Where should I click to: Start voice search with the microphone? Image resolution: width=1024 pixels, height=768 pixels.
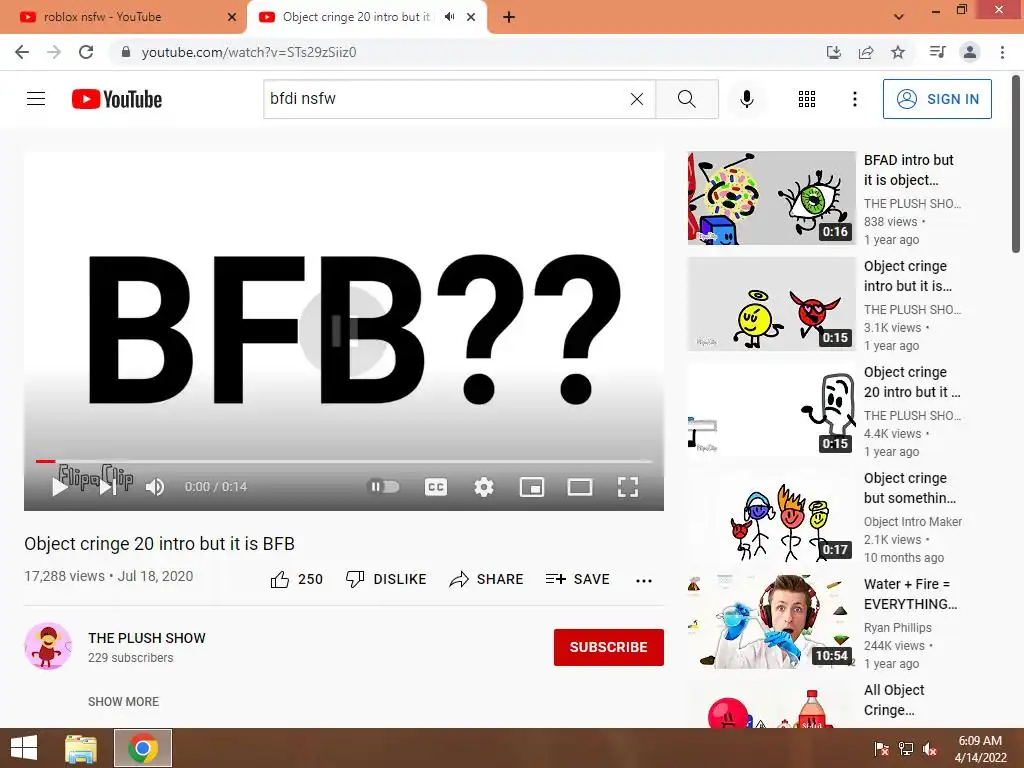(x=746, y=99)
